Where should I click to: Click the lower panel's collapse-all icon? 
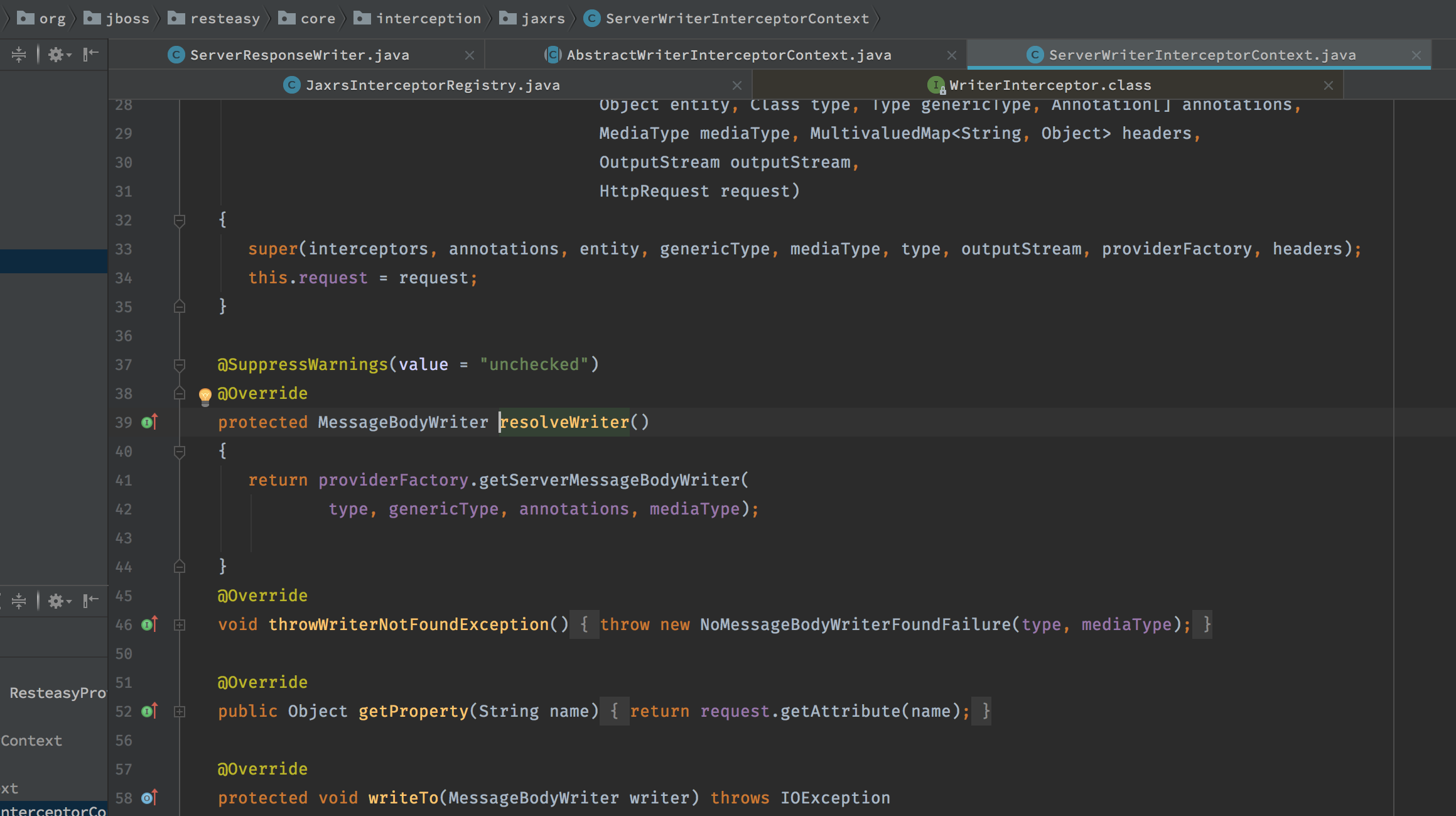click(19, 601)
